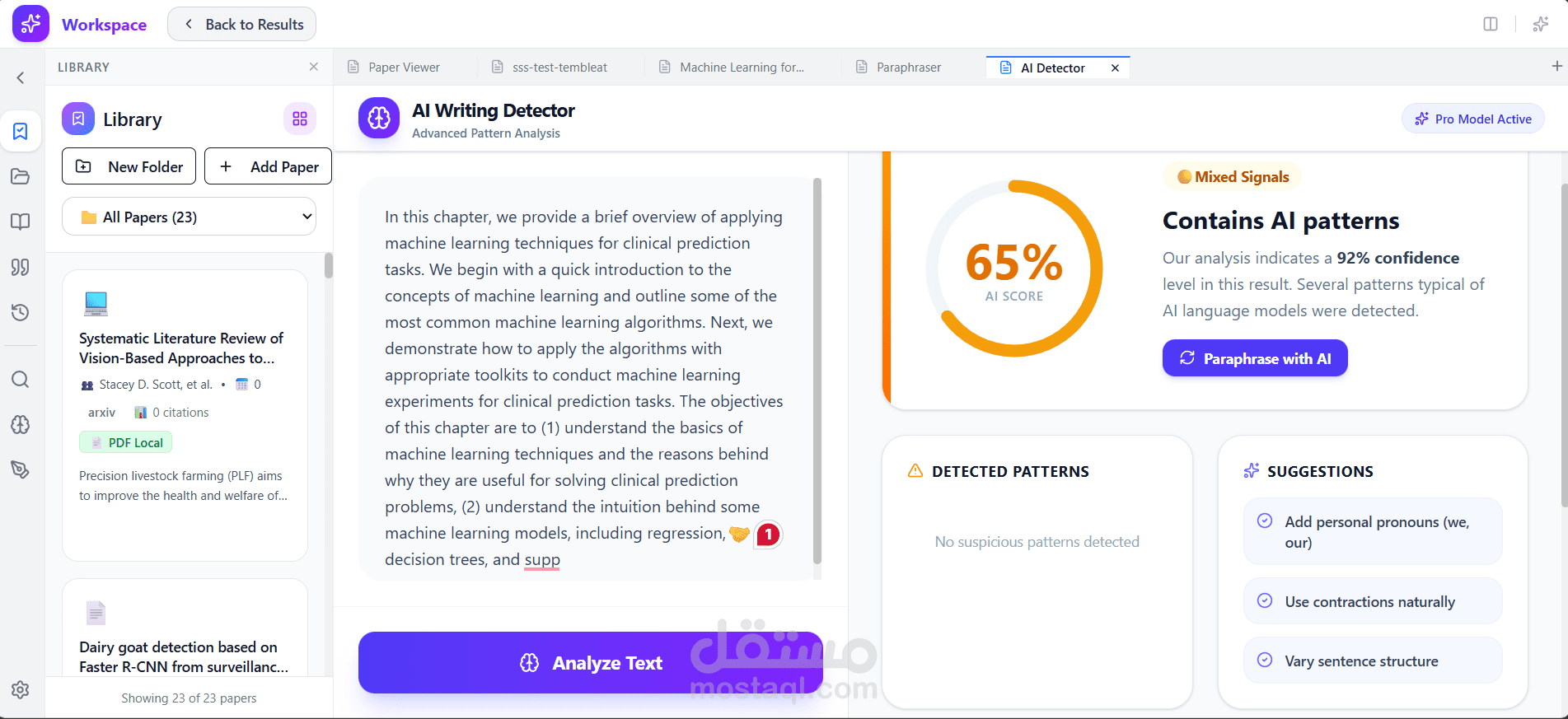Click the Analyze Text button

(x=590, y=663)
